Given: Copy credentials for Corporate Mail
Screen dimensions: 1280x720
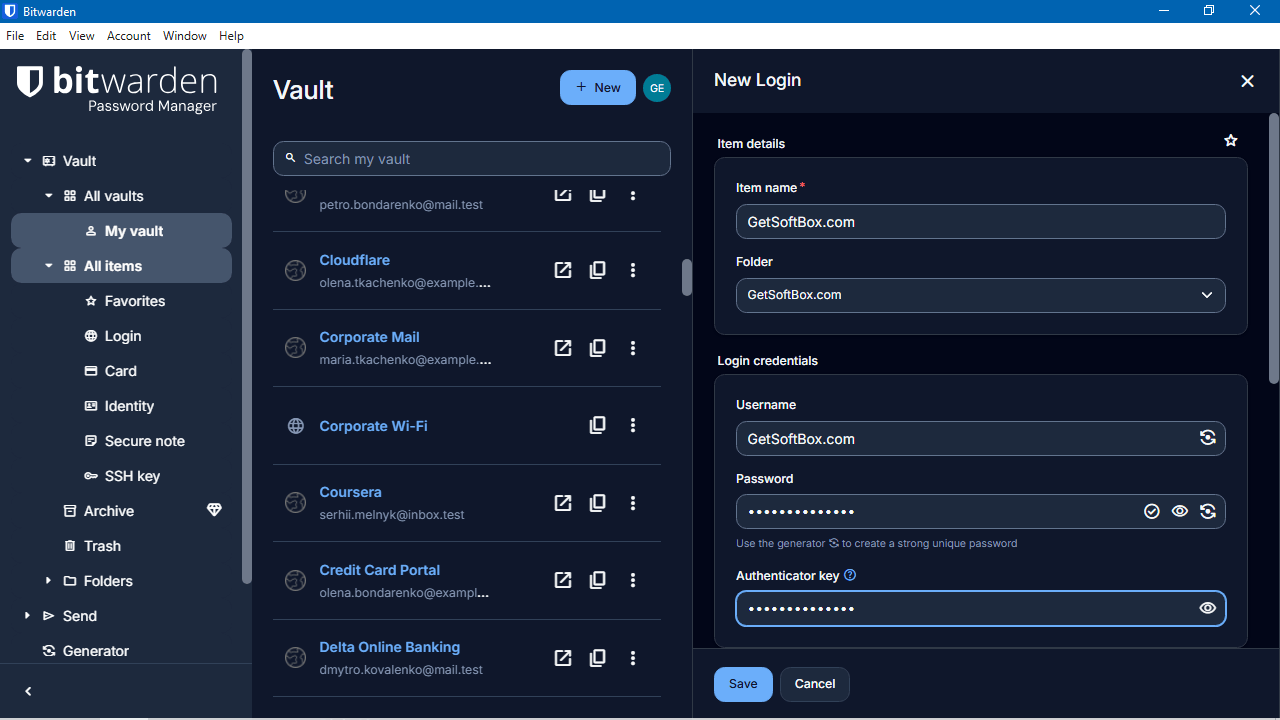Looking at the screenshot, I should 597,348.
